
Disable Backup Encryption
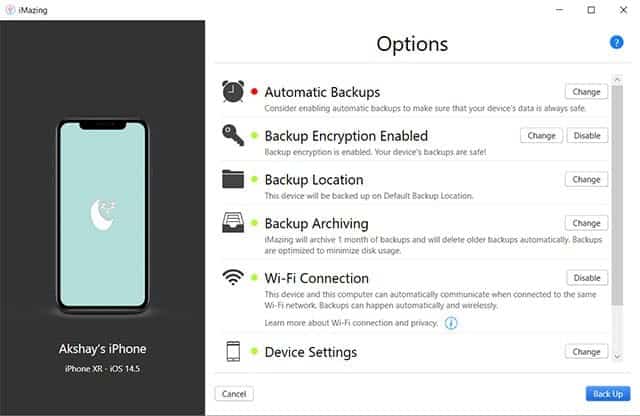[587, 136]
